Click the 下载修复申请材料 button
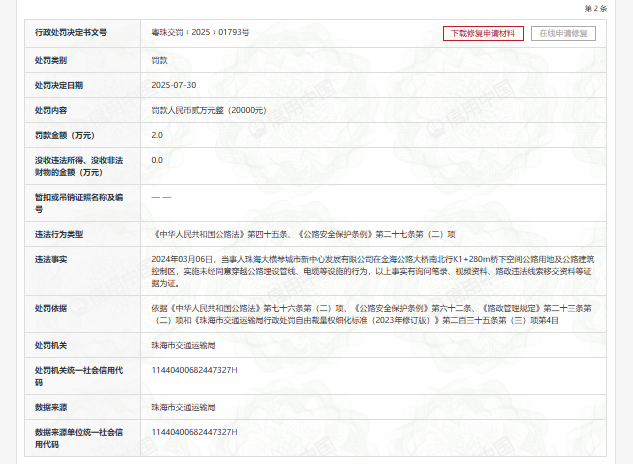Screen dimensions: 633x464 click(483, 33)
